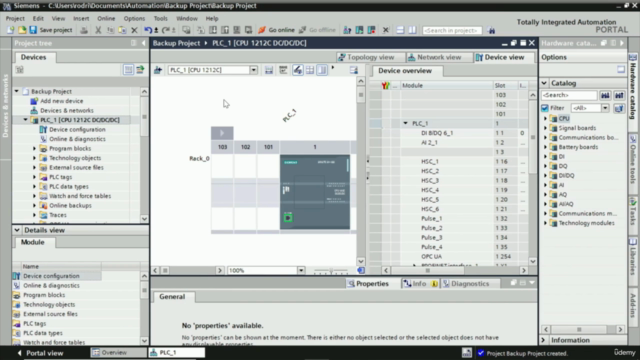Click the catalog Search input field

[x=569, y=95]
